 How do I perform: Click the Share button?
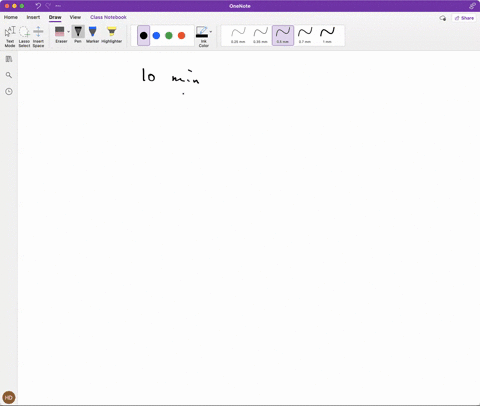pyautogui.click(x=464, y=18)
